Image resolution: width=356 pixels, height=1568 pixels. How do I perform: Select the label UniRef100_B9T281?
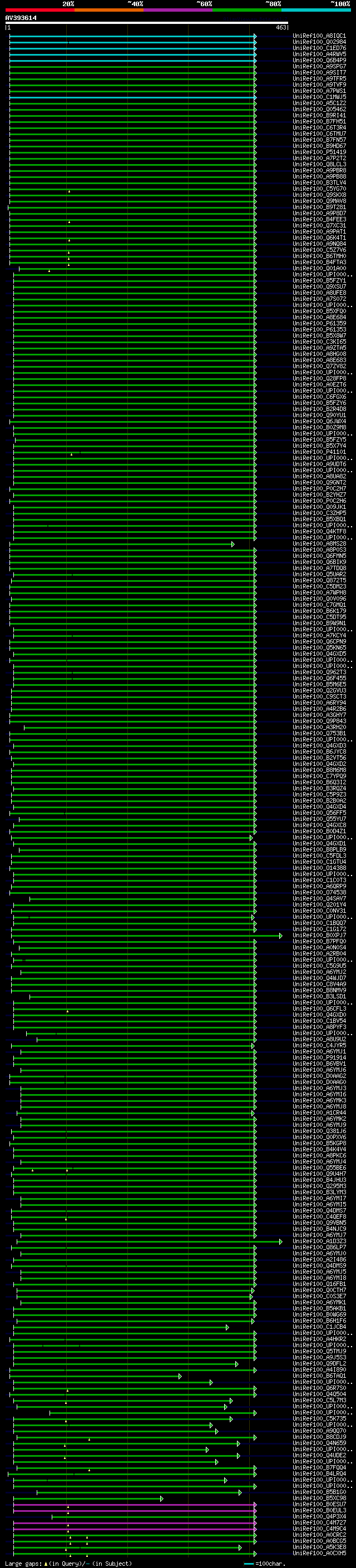pos(319,207)
